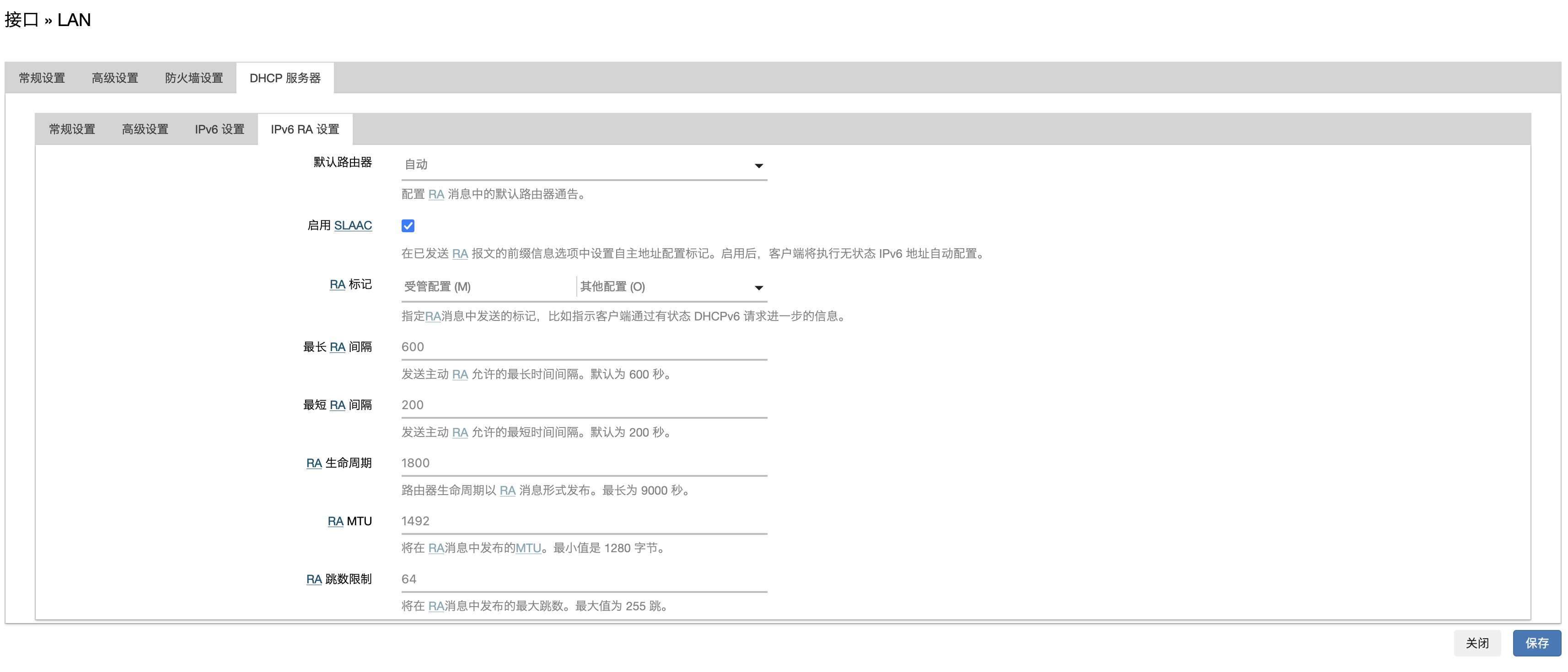Click the 保存 button
1568x672 pixels.
(x=1536, y=643)
